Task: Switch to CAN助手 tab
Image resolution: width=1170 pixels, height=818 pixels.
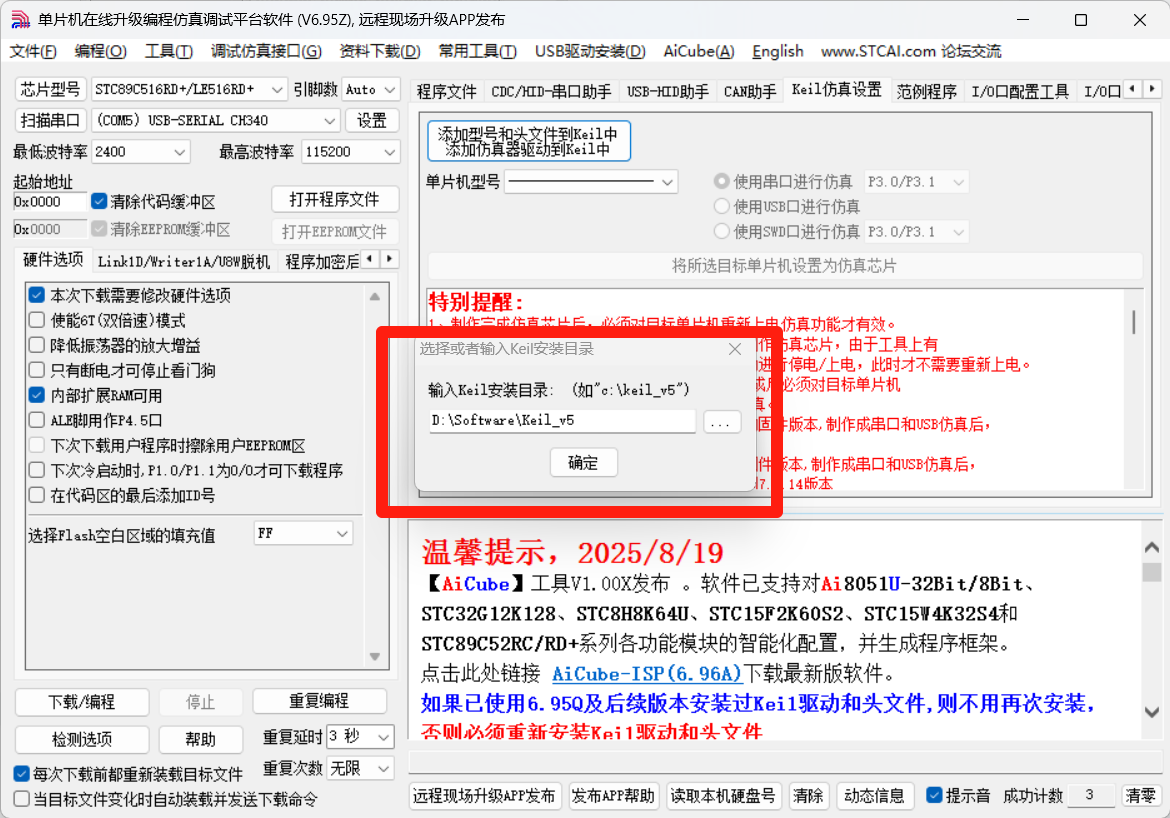Action: (x=750, y=92)
